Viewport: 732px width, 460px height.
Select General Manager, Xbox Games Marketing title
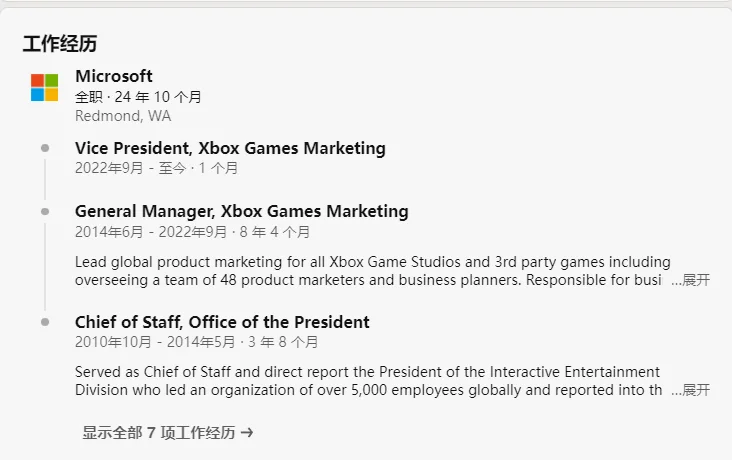coord(241,211)
